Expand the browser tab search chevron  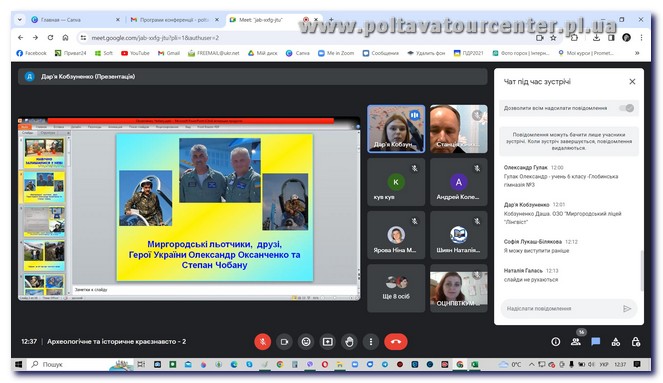[x=19, y=19]
